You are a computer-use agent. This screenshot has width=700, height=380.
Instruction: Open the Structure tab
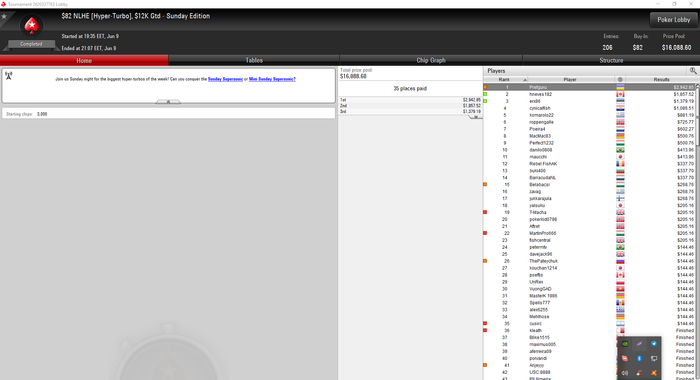pyautogui.click(x=611, y=60)
